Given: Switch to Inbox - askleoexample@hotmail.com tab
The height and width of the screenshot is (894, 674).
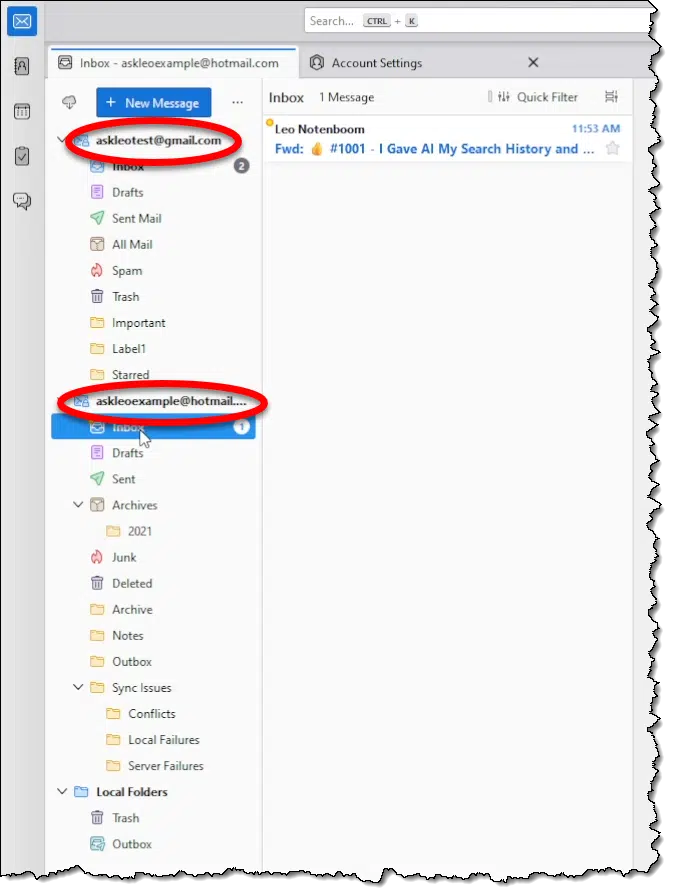Looking at the screenshot, I should (174, 63).
